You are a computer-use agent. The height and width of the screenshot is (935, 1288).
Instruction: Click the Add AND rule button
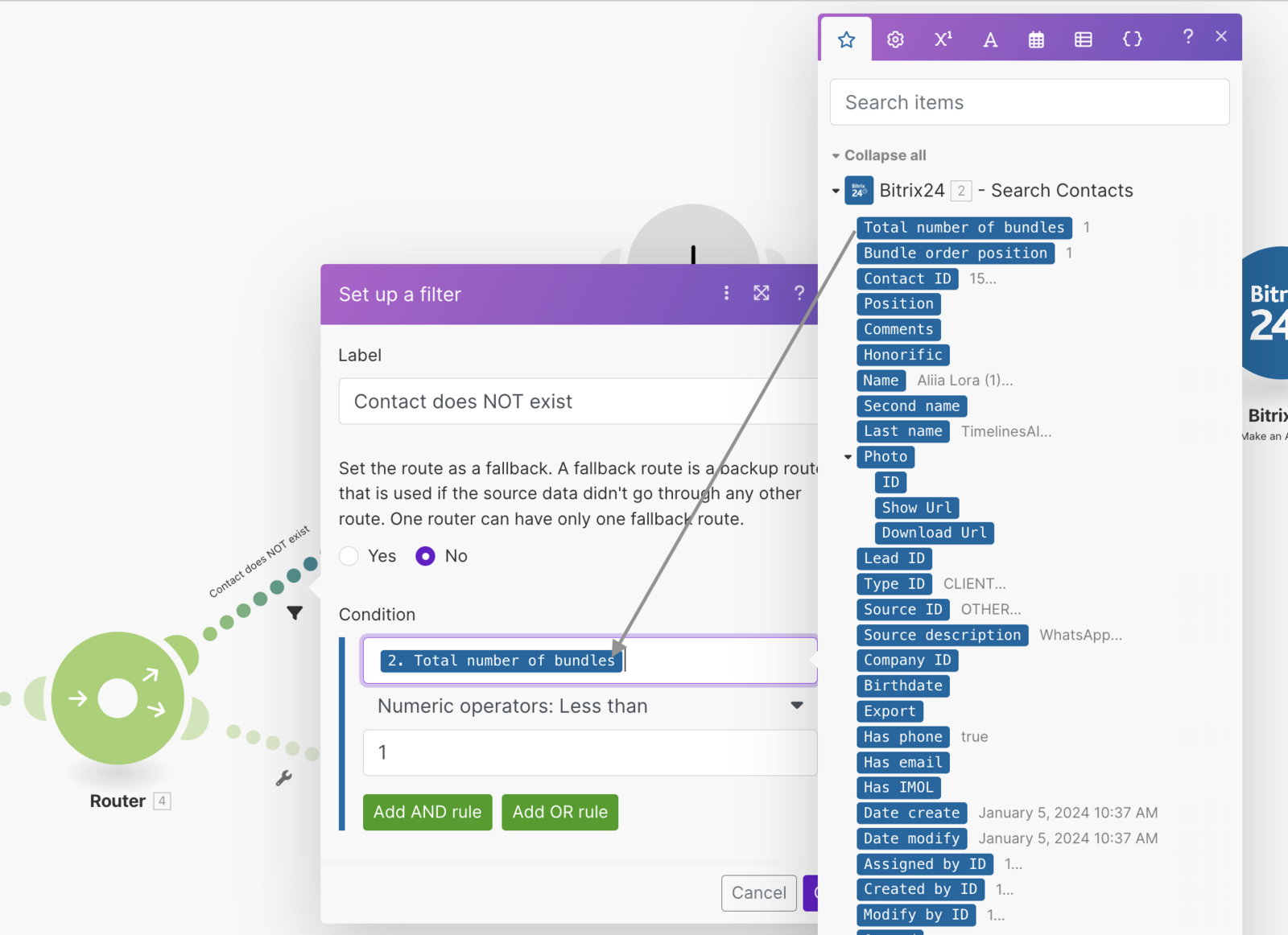click(x=427, y=812)
